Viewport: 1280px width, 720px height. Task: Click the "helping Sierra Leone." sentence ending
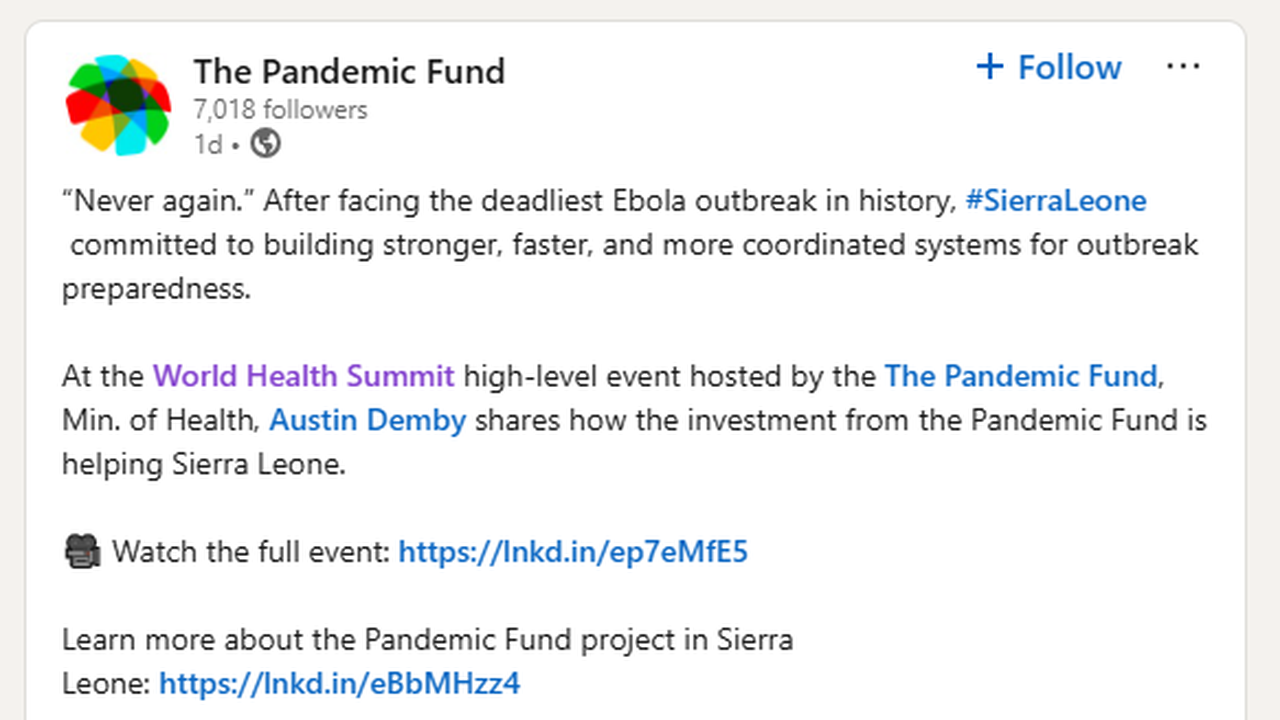click(x=203, y=464)
